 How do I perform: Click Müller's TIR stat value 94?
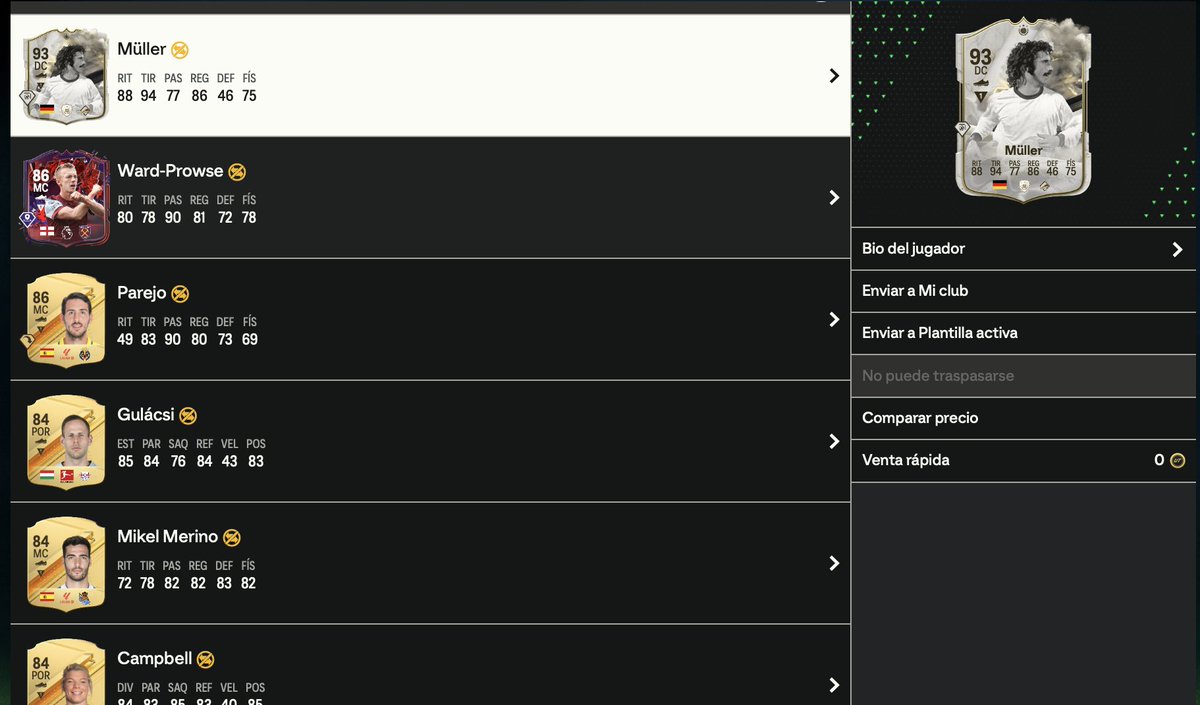pos(149,96)
